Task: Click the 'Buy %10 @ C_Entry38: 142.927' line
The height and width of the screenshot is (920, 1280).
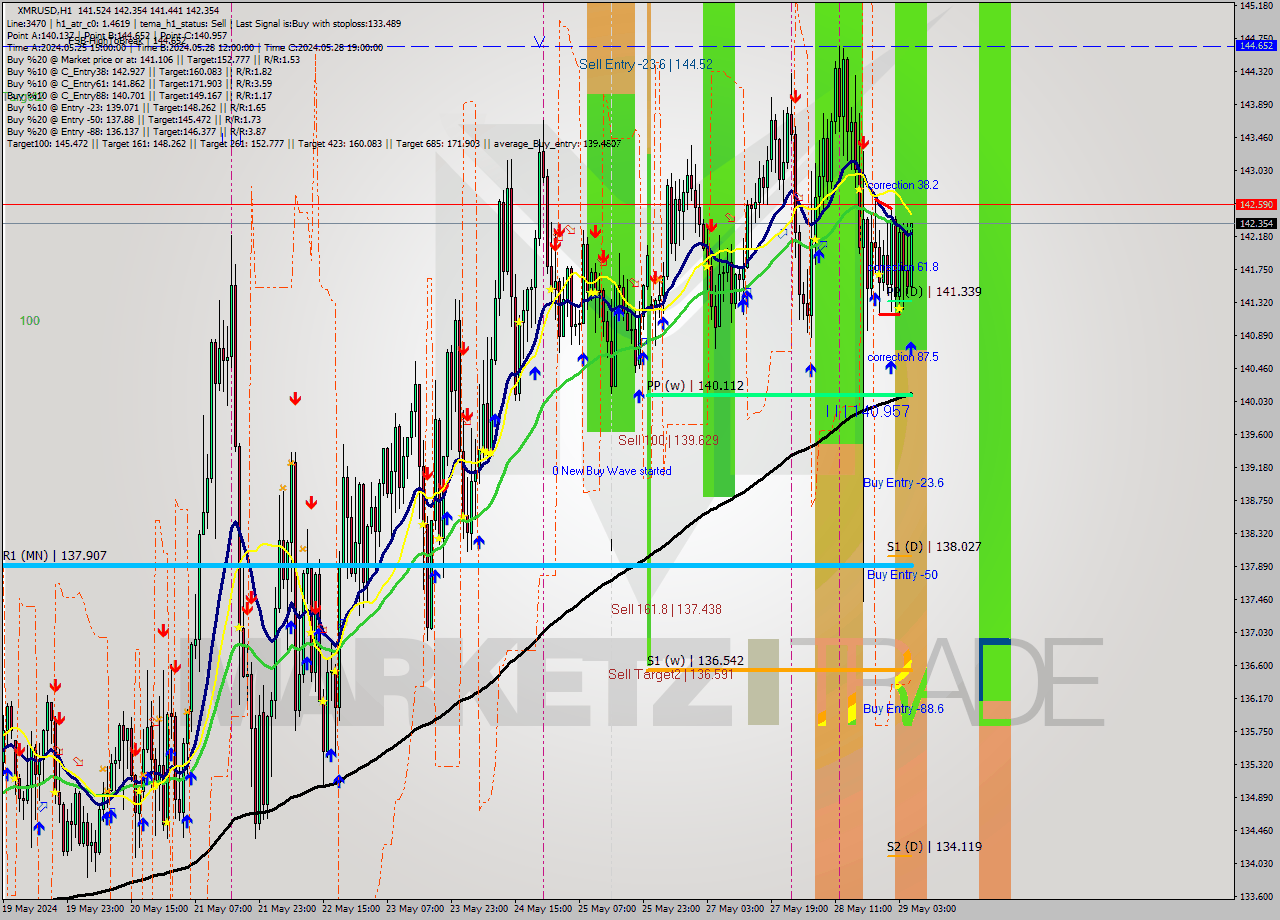Action: pyautogui.click(x=139, y=71)
